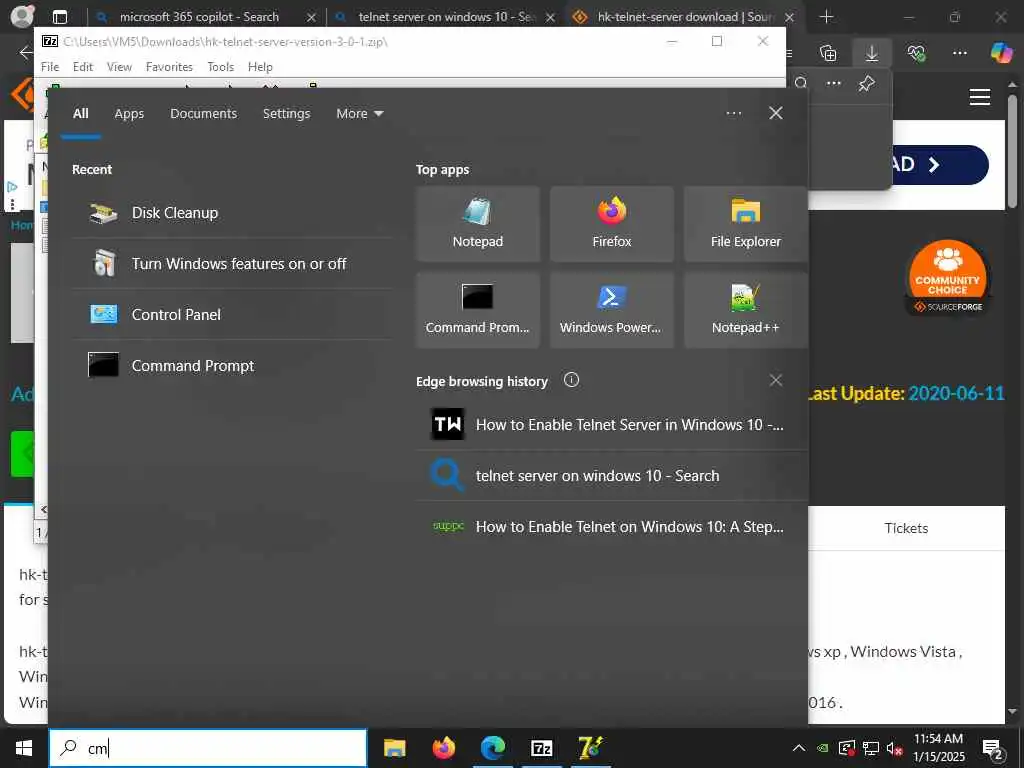Open Turn Windows features on or off
1024x768 pixels.
(x=232, y=264)
